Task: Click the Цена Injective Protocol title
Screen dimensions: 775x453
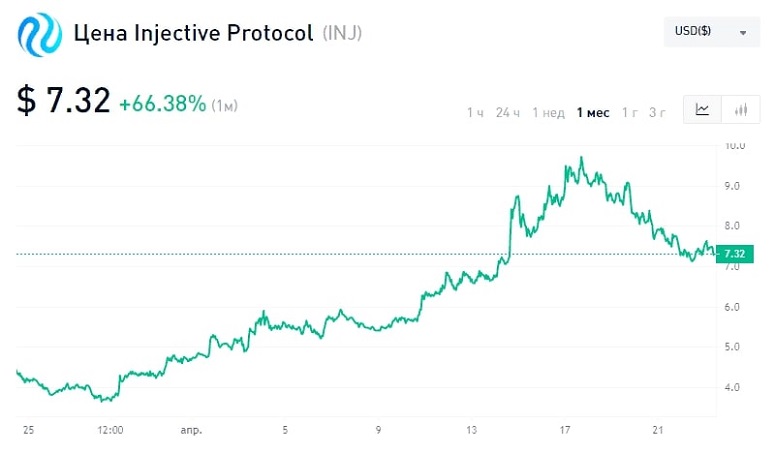Action: pyautogui.click(x=195, y=34)
